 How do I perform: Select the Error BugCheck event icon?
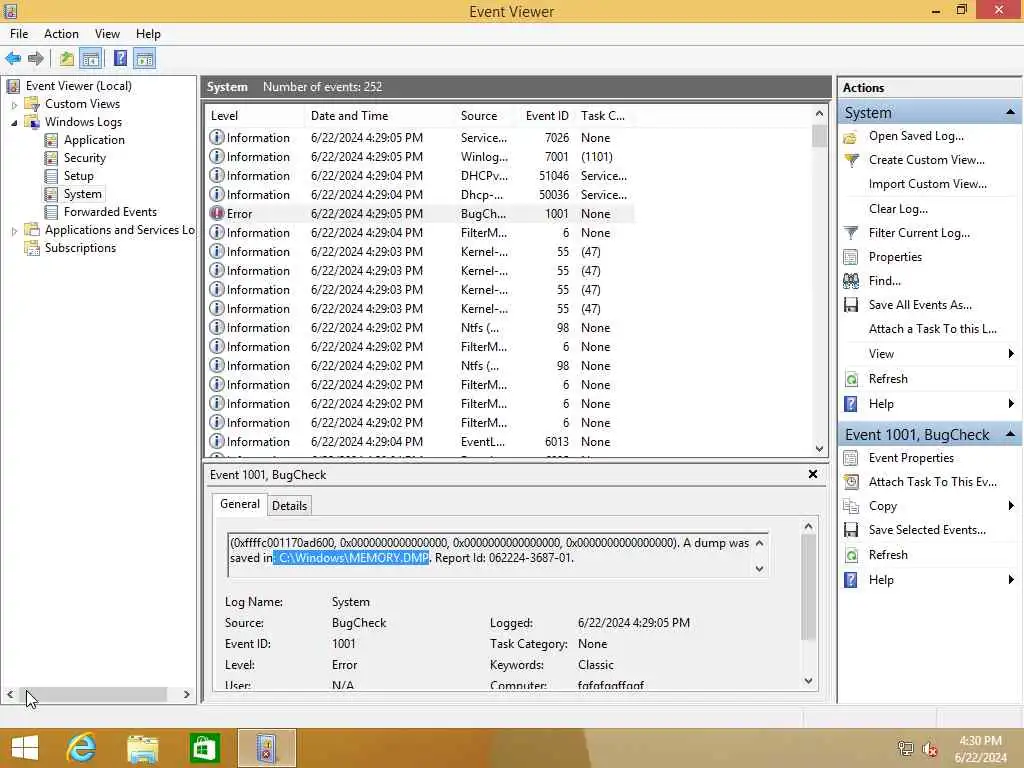[x=217, y=214]
